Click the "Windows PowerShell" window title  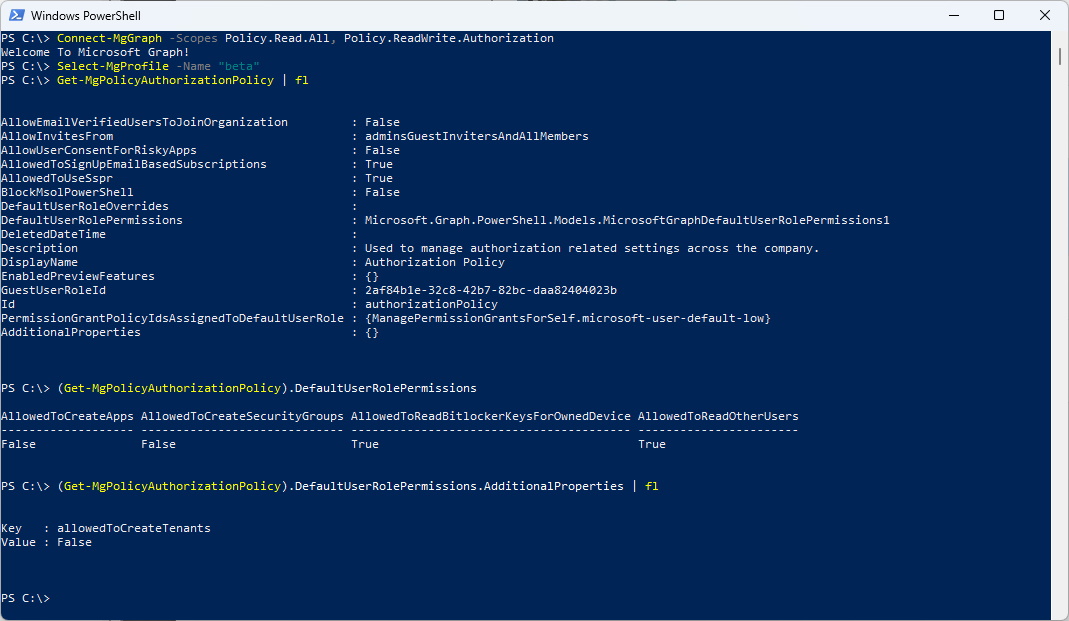(x=86, y=16)
